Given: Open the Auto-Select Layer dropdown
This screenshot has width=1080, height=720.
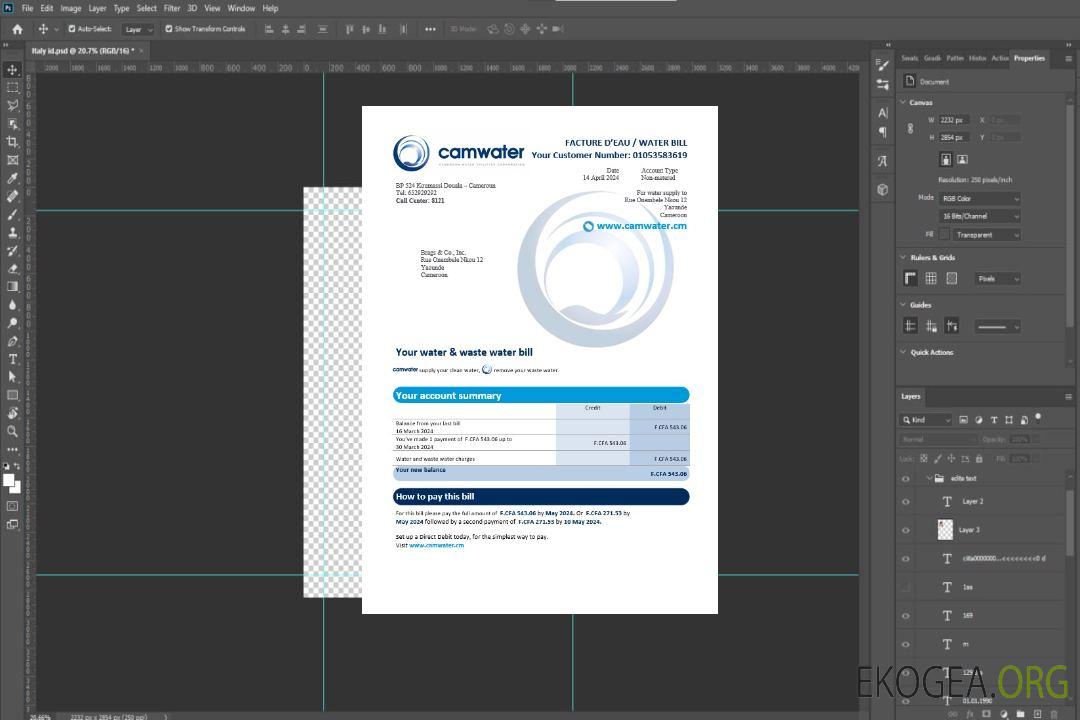Looking at the screenshot, I should (x=138, y=30).
